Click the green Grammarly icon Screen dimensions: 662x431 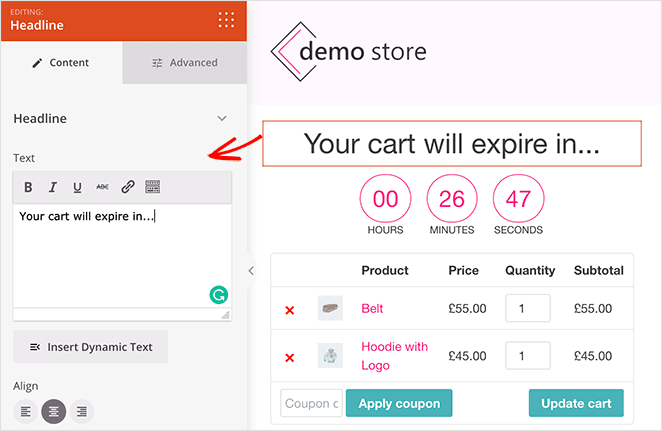point(218,295)
